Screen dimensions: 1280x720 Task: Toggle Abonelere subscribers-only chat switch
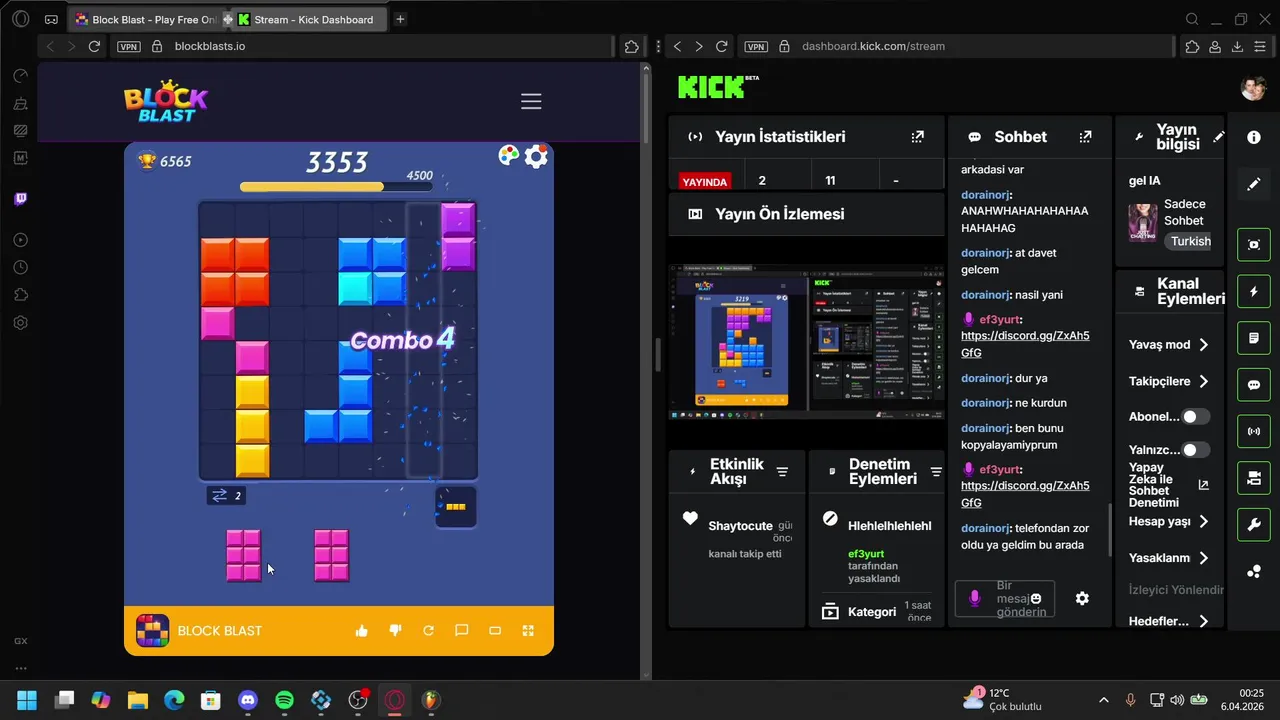click(1195, 417)
